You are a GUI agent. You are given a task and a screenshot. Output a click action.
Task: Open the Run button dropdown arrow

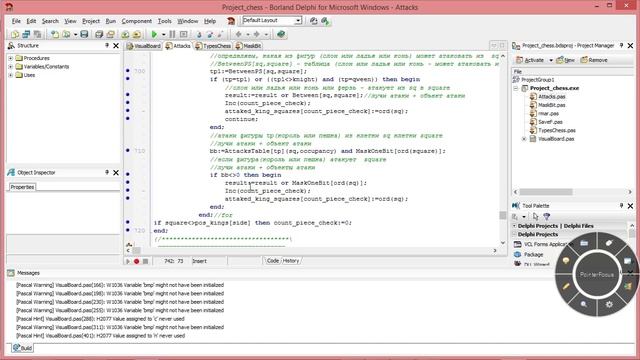[x=163, y=35]
